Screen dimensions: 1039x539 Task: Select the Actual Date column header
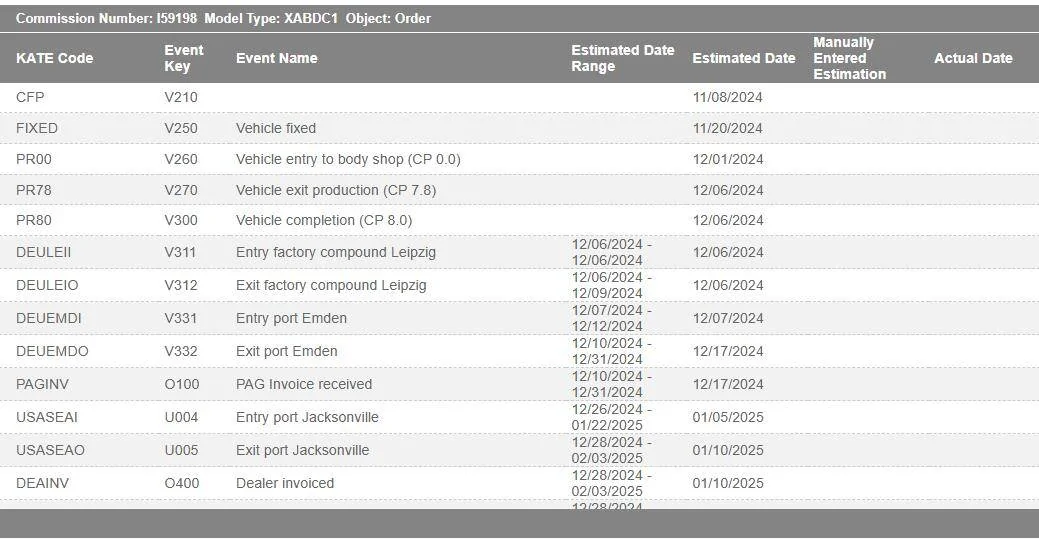click(x=972, y=58)
